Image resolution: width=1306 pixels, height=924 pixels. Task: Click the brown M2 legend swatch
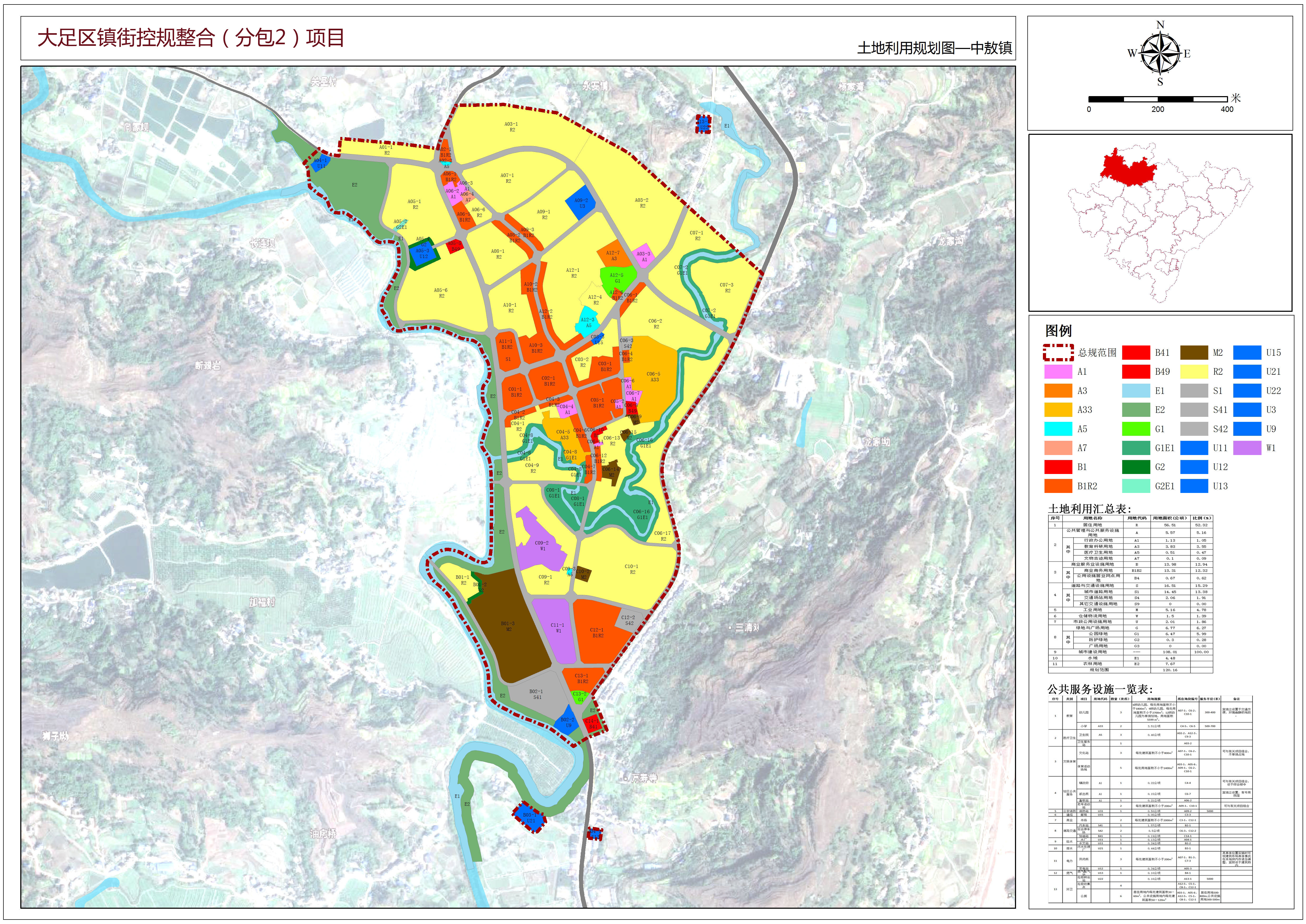tap(1194, 353)
